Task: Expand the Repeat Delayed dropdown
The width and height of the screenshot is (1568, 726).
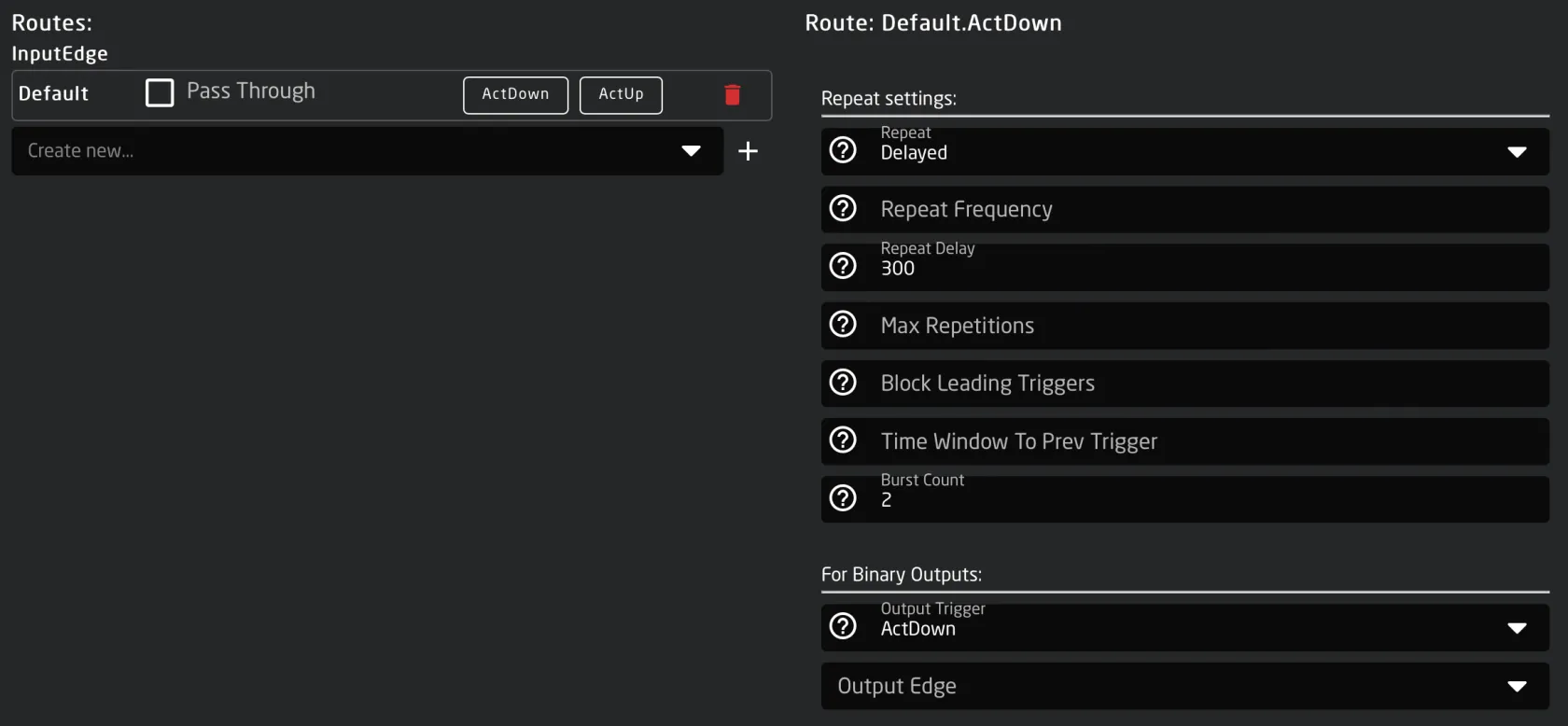Action: 1517,152
